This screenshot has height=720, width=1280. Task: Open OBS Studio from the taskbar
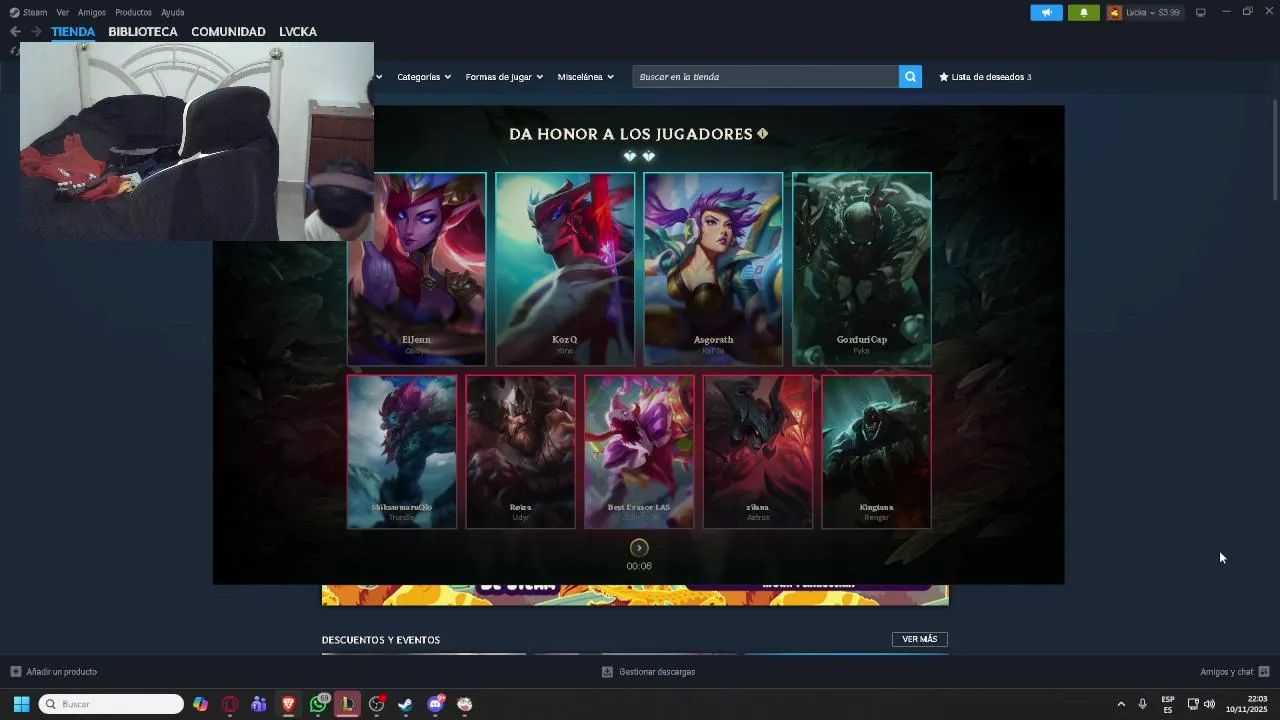coord(376,704)
